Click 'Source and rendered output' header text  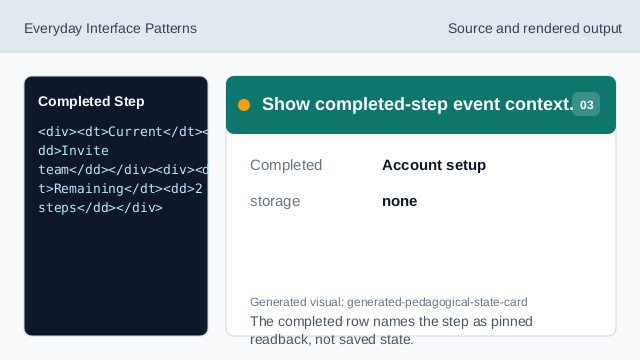click(535, 28)
